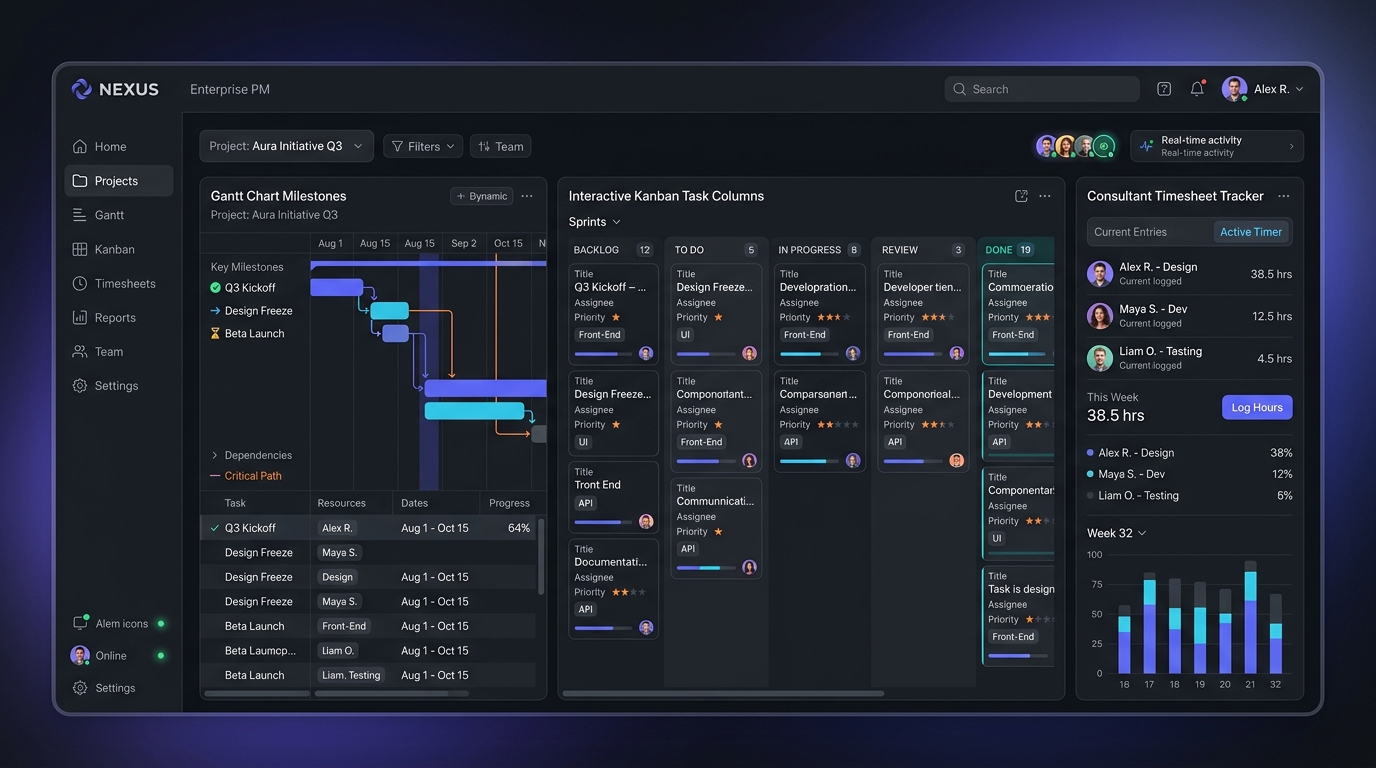Click the Liam, Testing resource tag
1376x768 pixels.
351,675
